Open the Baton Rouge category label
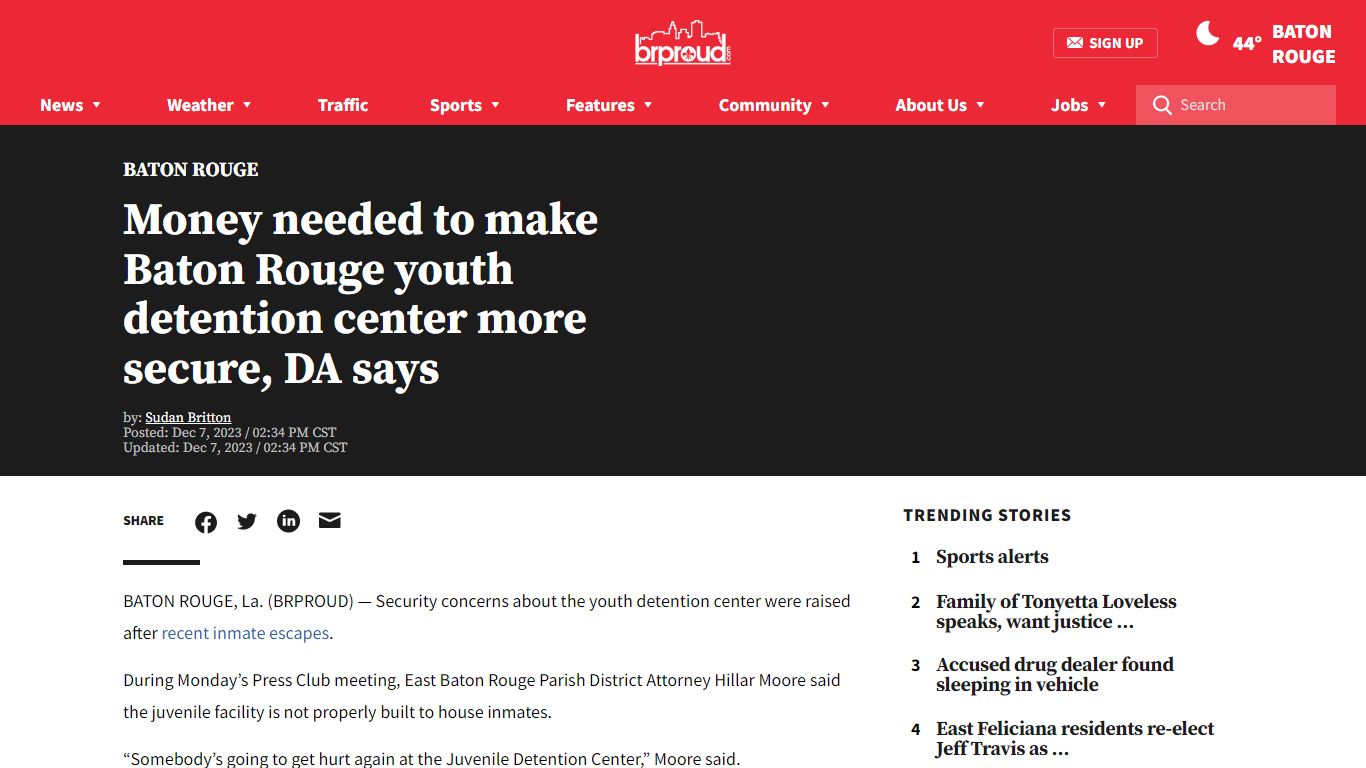Image resolution: width=1366 pixels, height=768 pixels. [191, 170]
